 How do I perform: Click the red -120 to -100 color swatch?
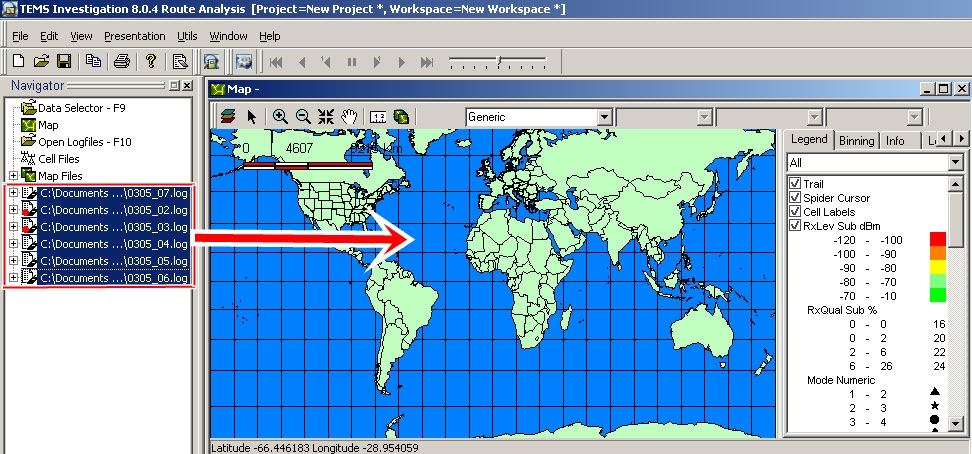pyautogui.click(x=938, y=240)
